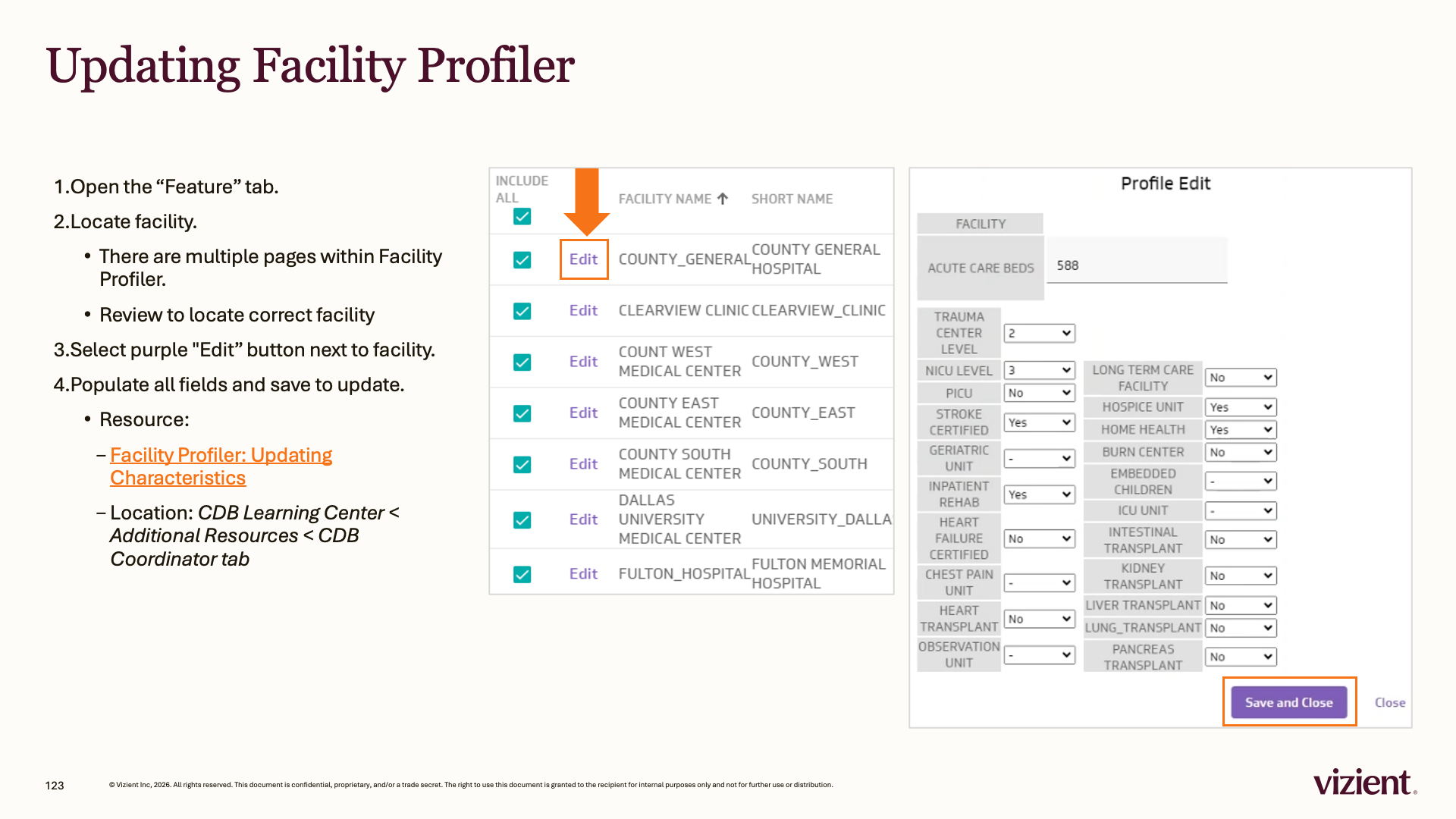Toggle checkbox for County East Medical Center
1456x819 pixels.
522,413
